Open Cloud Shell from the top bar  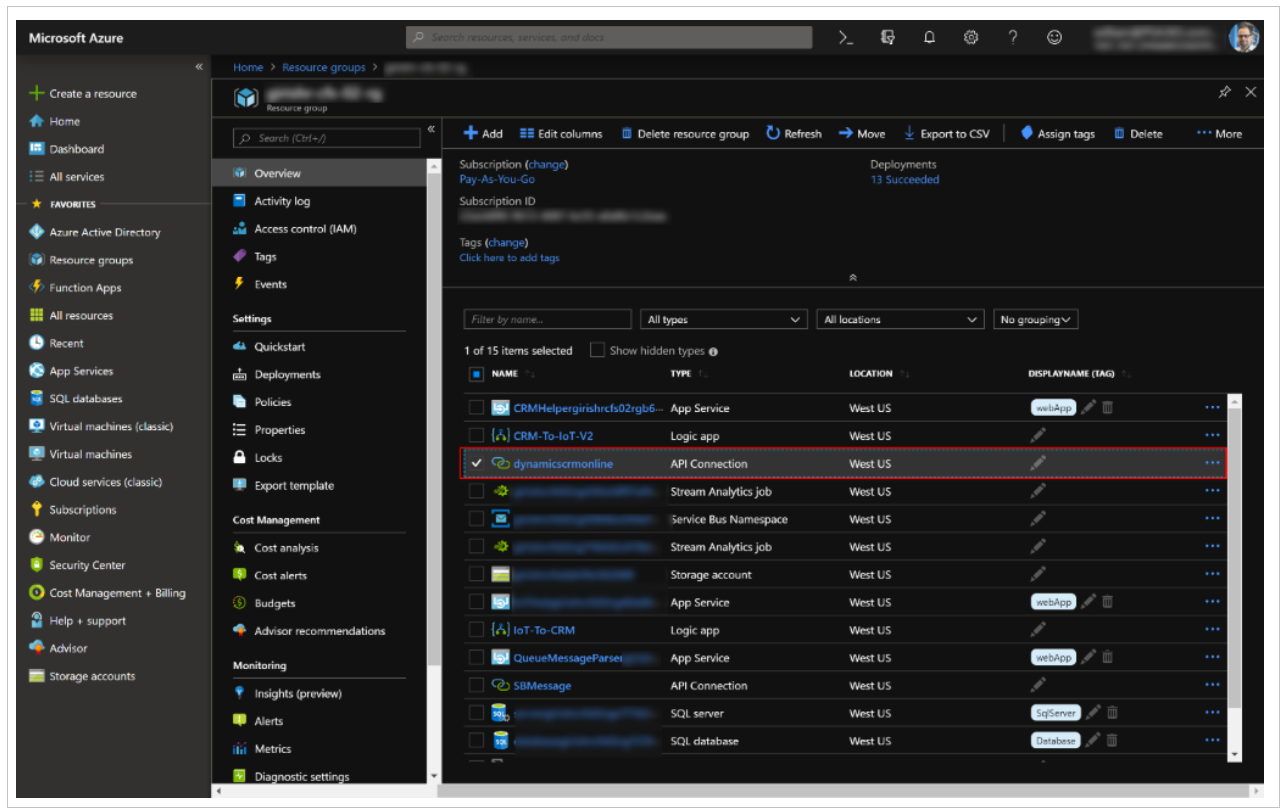pyautogui.click(x=846, y=37)
